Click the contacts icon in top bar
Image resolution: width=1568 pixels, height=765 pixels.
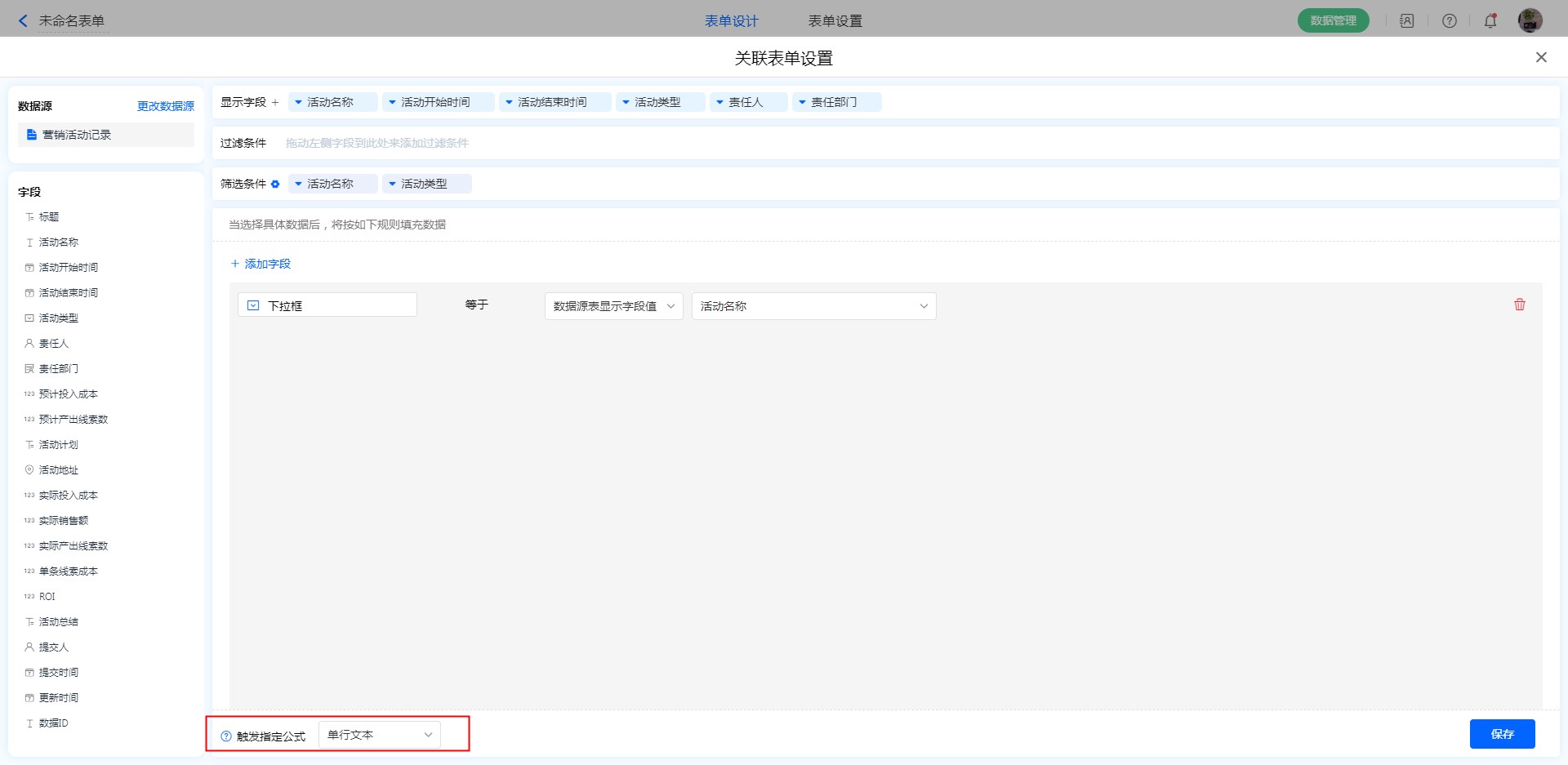click(x=1406, y=21)
